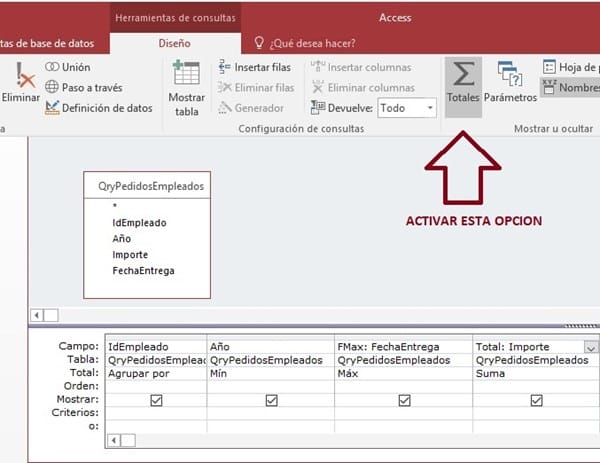The image size is (600, 463).
Task: Open the Herramientas de base de datos tab
Action: (x=50, y=43)
